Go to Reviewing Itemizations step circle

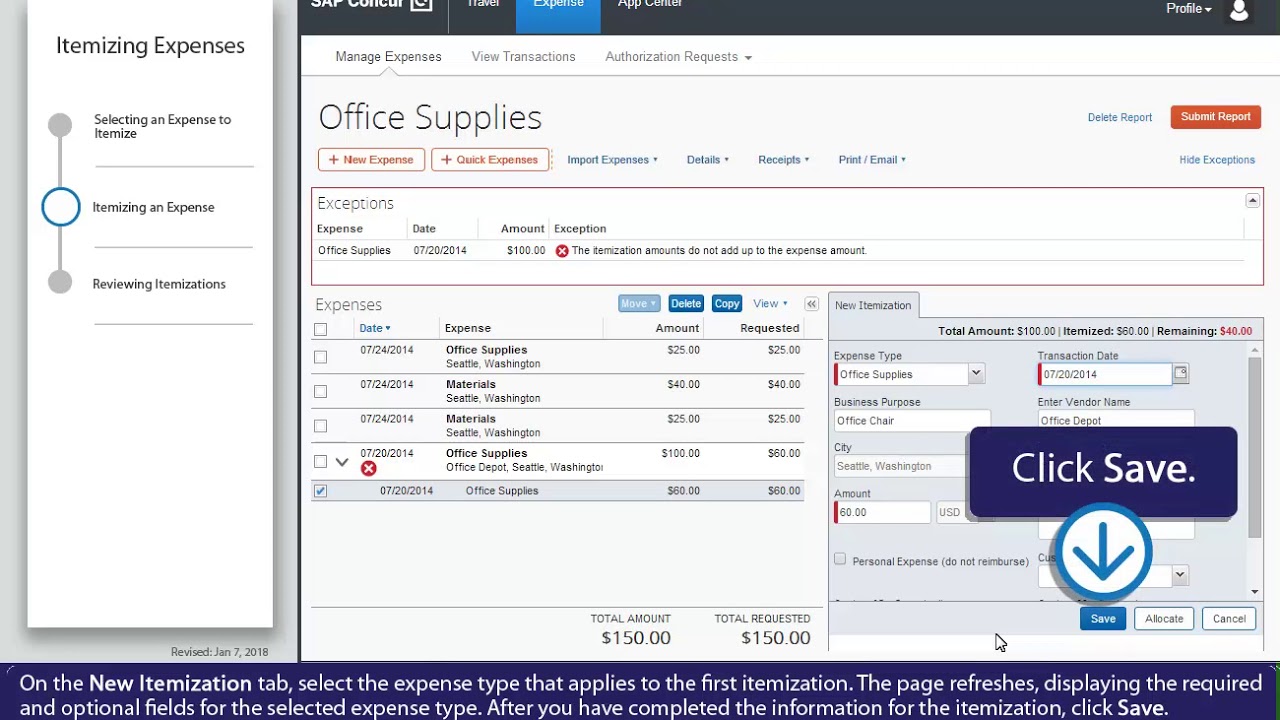(x=60, y=282)
